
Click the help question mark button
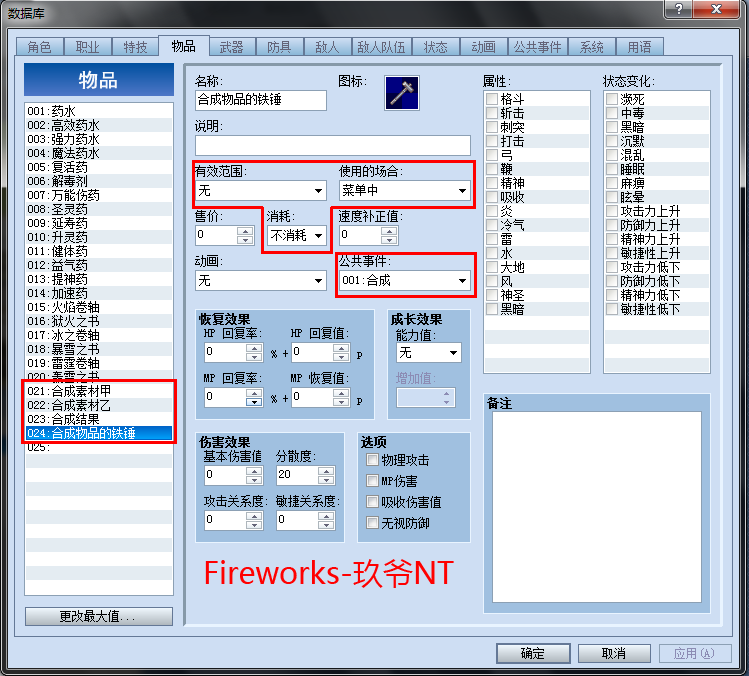coord(679,9)
